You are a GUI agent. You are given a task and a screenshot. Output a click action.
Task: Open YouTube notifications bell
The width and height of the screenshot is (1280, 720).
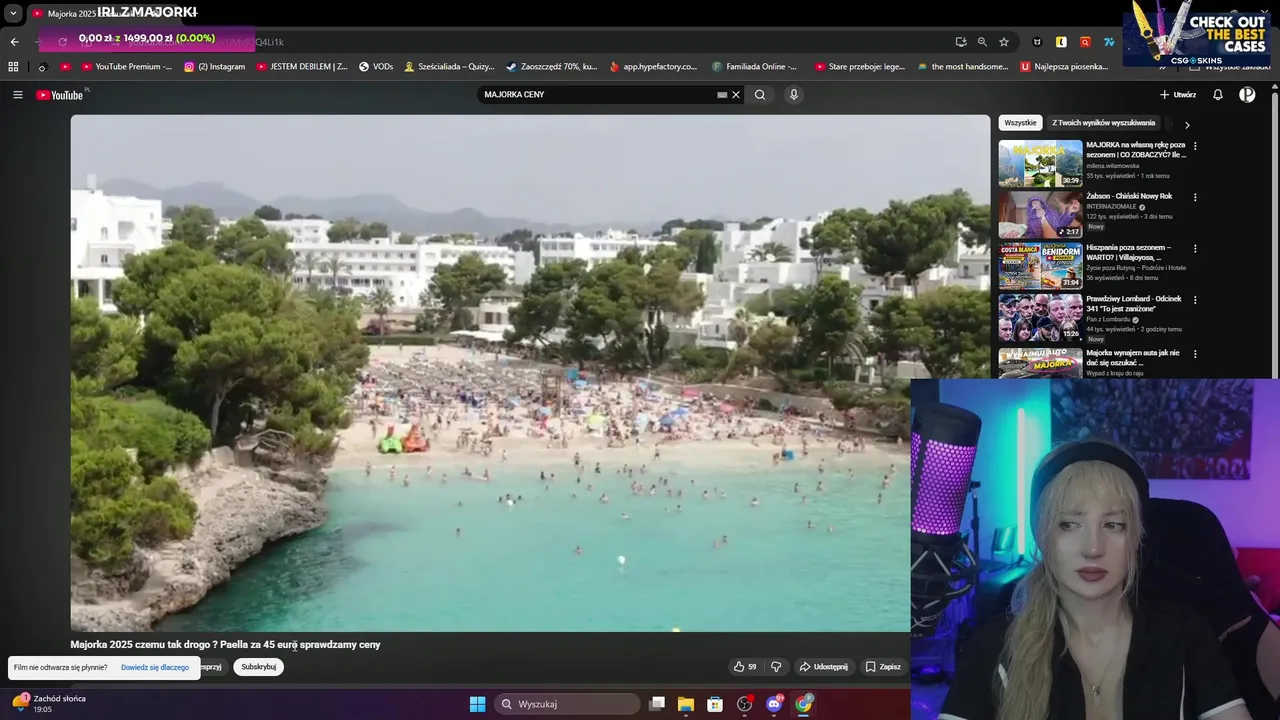click(x=1218, y=95)
